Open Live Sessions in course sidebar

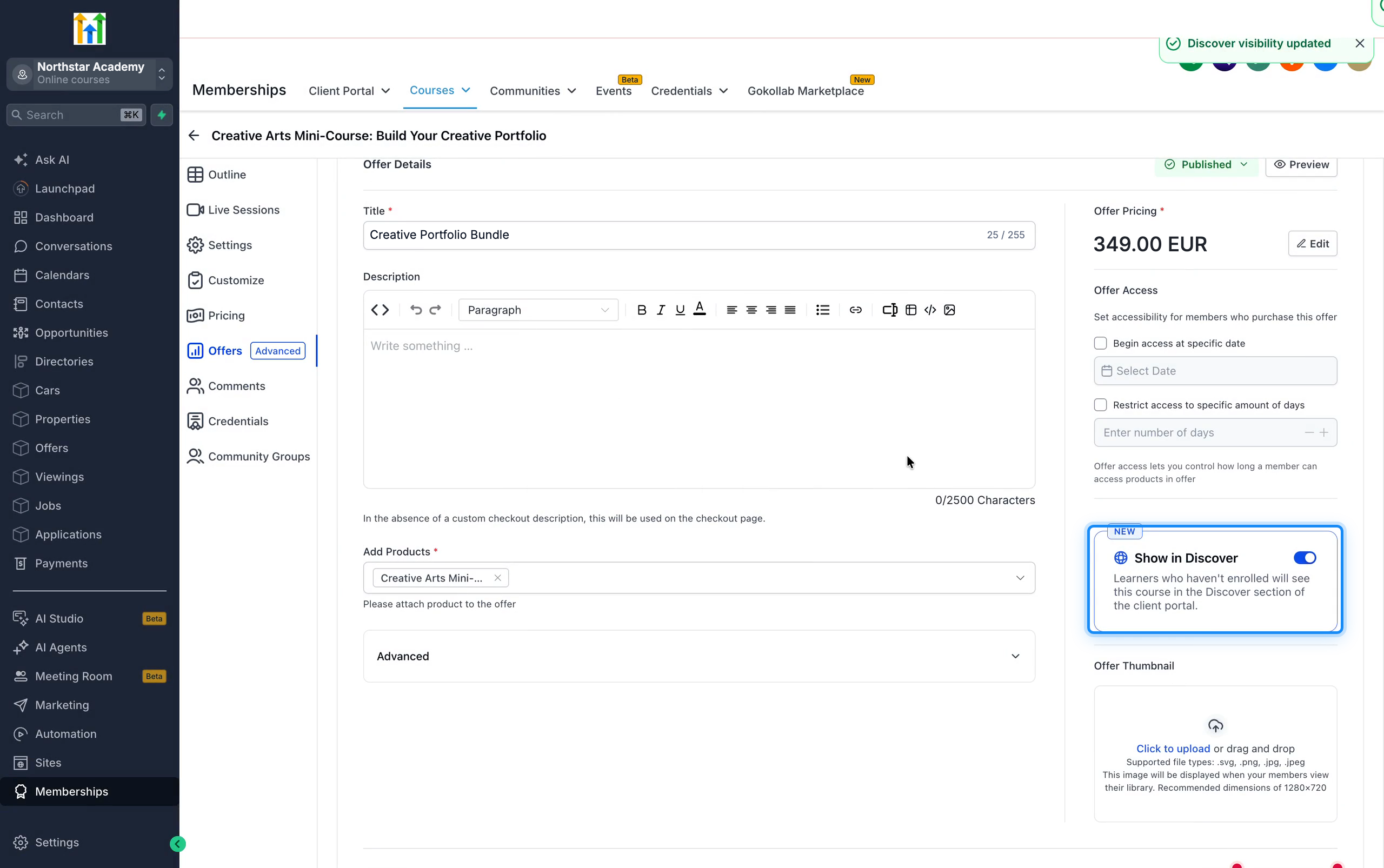click(x=243, y=210)
